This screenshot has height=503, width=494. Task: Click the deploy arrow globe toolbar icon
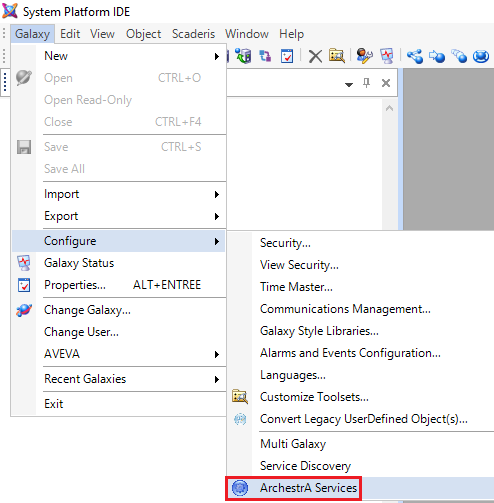click(x=437, y=56)
